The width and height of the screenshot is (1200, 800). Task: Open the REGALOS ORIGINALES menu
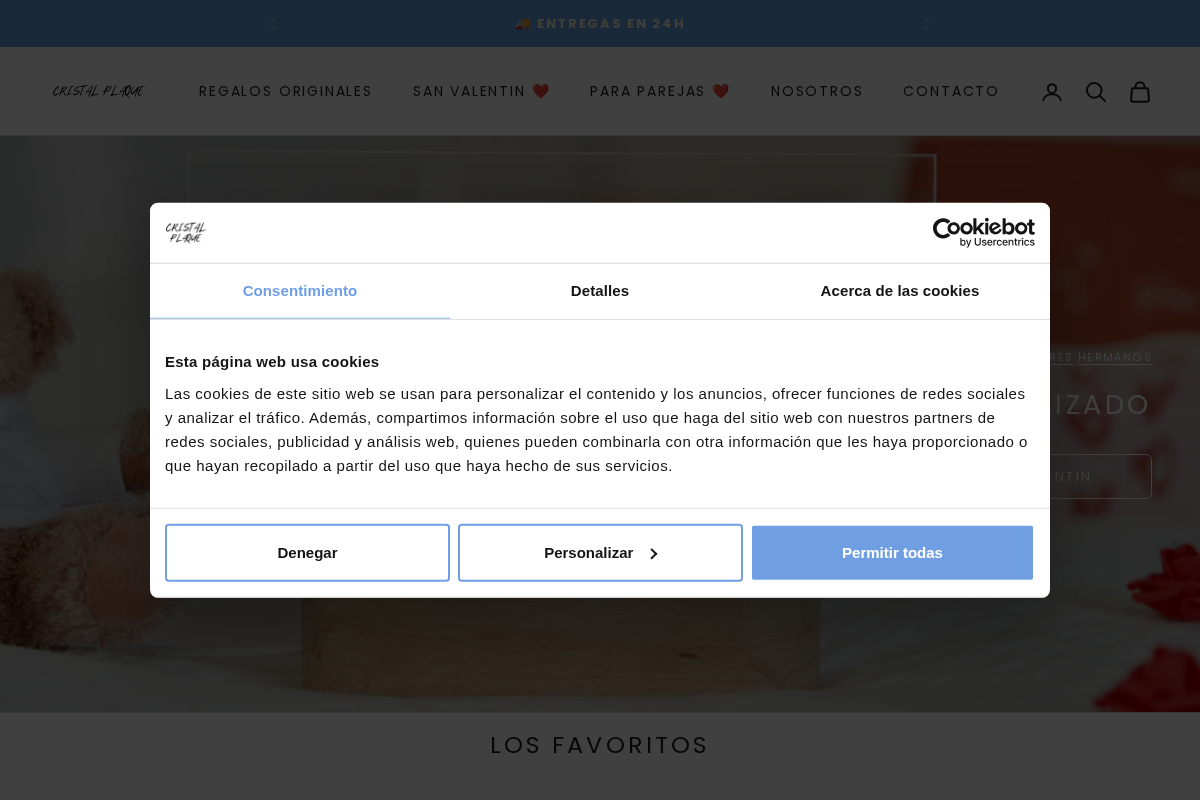click(x=286, y=91)
